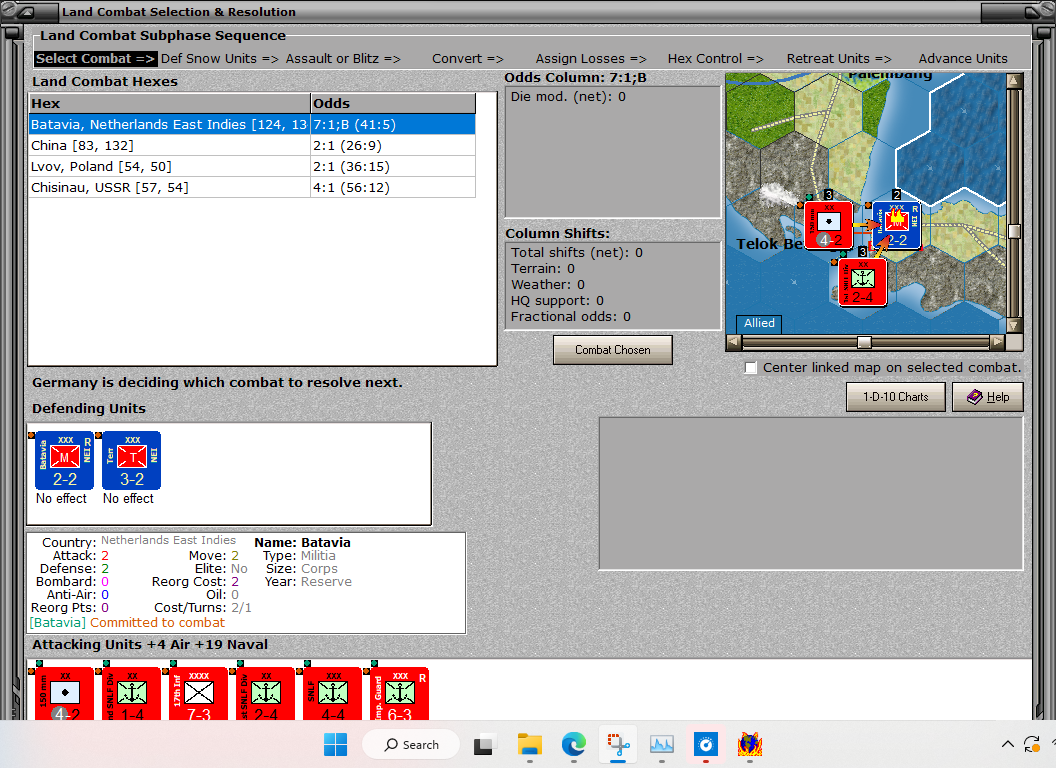
Task: Click the Combat Chosen button
Action: point(612,350)
